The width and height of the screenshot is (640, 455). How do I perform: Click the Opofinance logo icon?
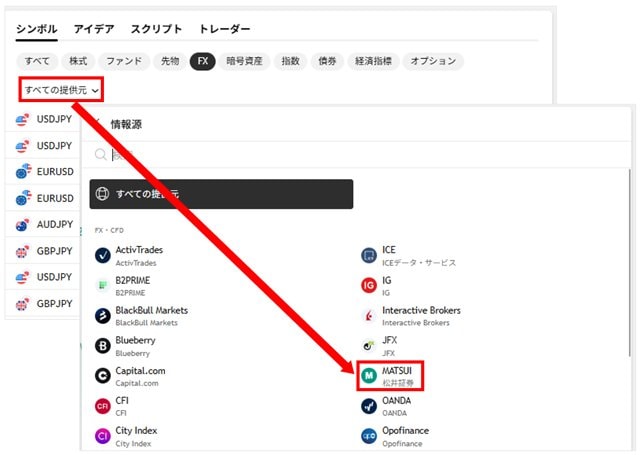(x=369, y=436)
